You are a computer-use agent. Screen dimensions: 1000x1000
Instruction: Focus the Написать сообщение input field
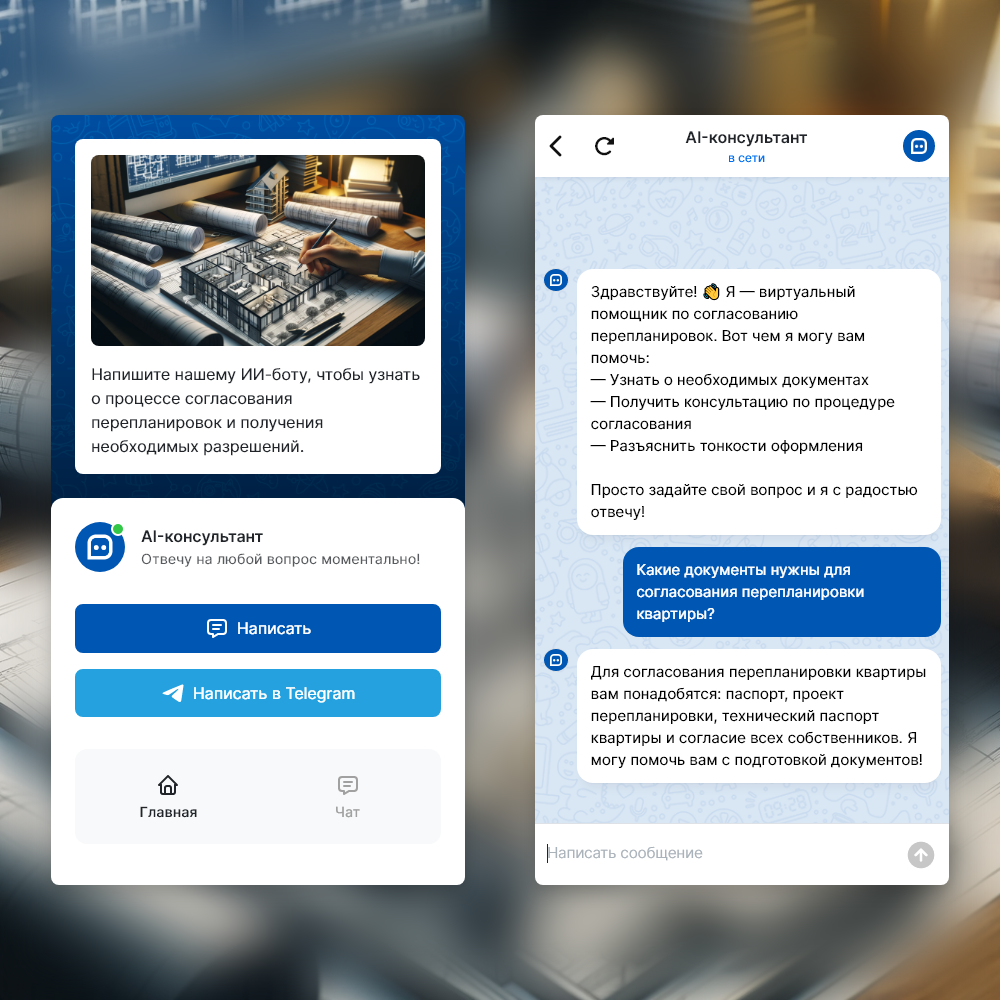pyautogui.click(x=721, y=853)
